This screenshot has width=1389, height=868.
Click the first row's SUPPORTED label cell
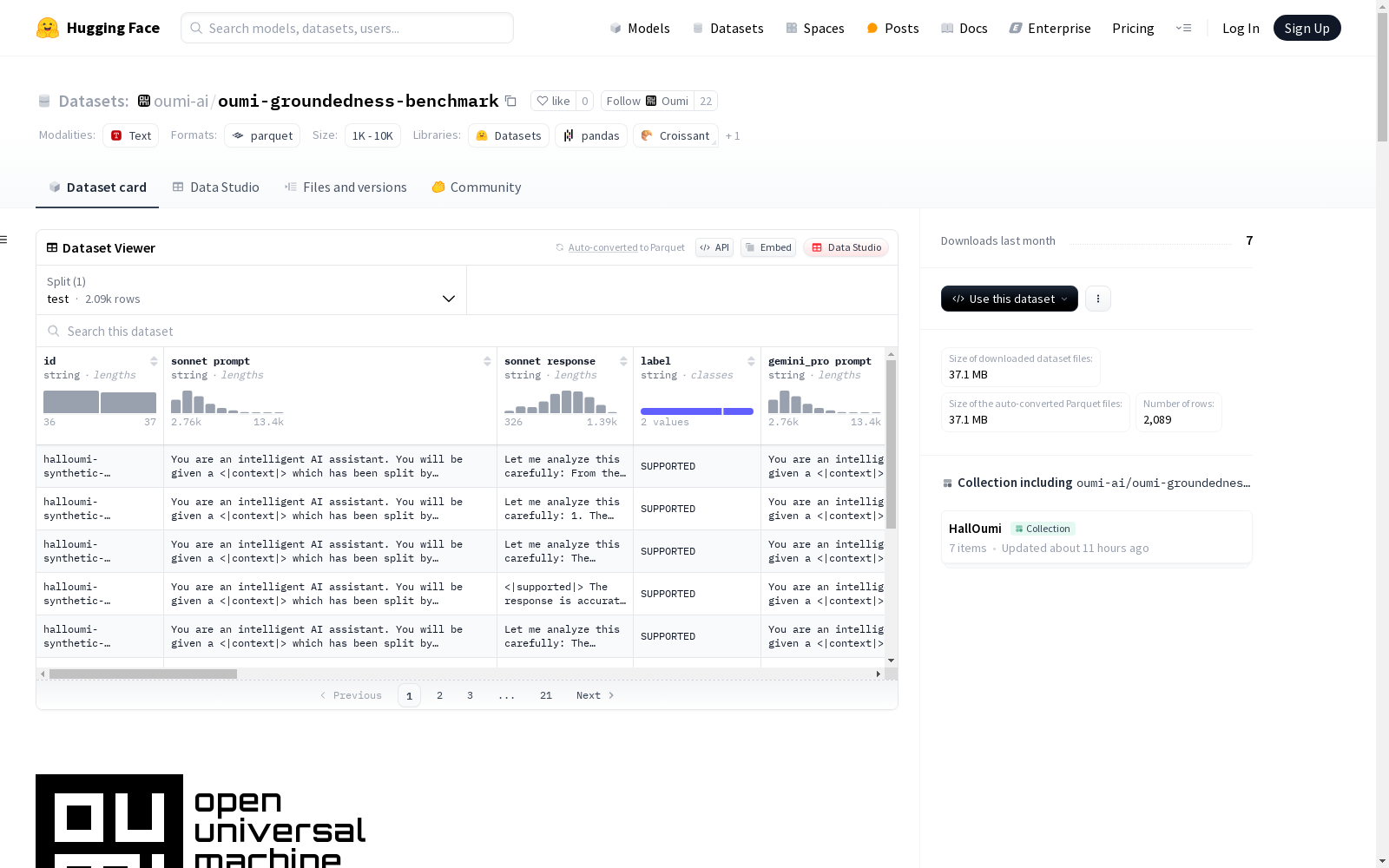tap(697, 466)
